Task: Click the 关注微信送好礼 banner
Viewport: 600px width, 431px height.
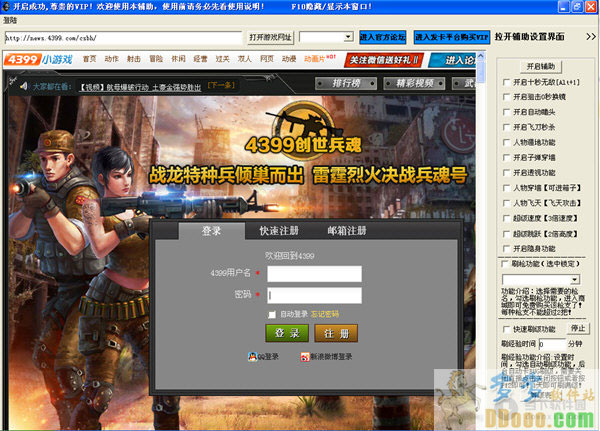Action: 384,60
